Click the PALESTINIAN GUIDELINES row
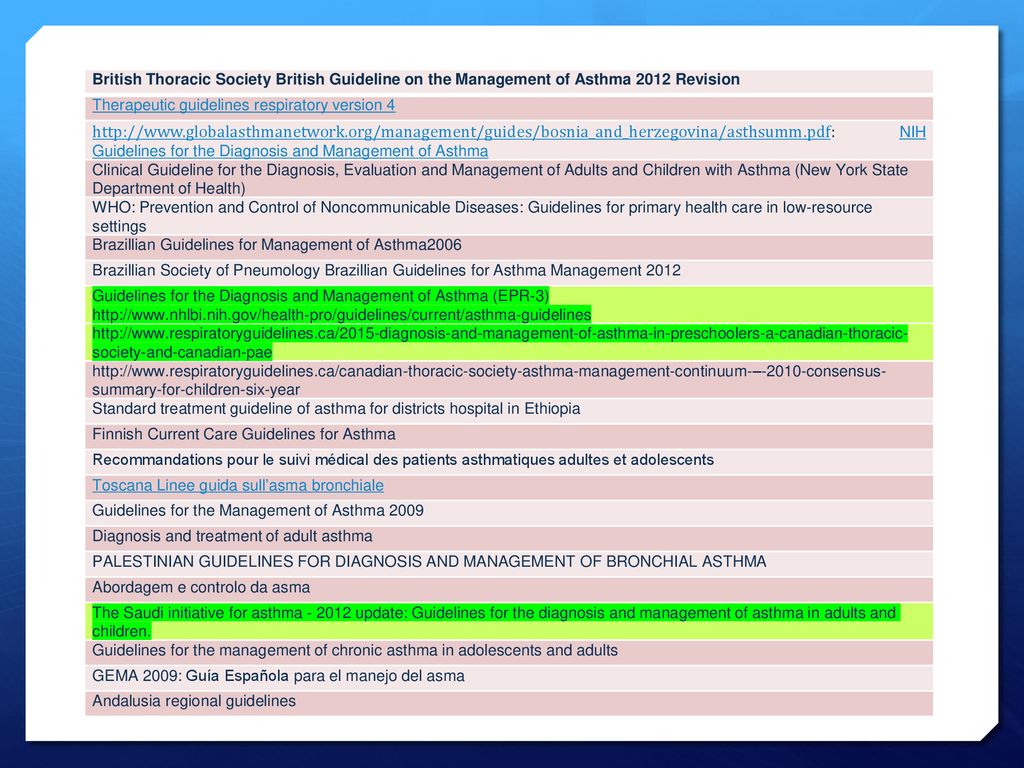Image resolution: width=1024 pixels, height=768 pixels. [x=509, y=562]
